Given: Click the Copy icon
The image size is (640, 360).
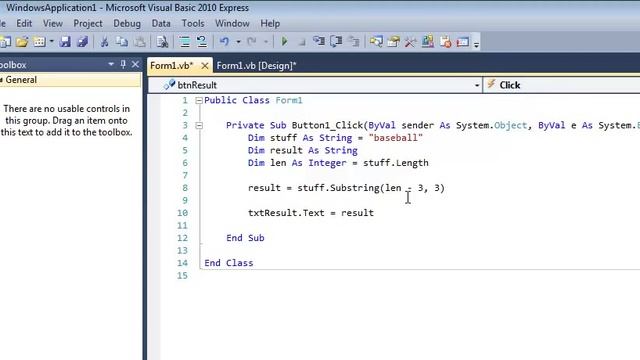Looking at the screenshot, I should [122, 42].
